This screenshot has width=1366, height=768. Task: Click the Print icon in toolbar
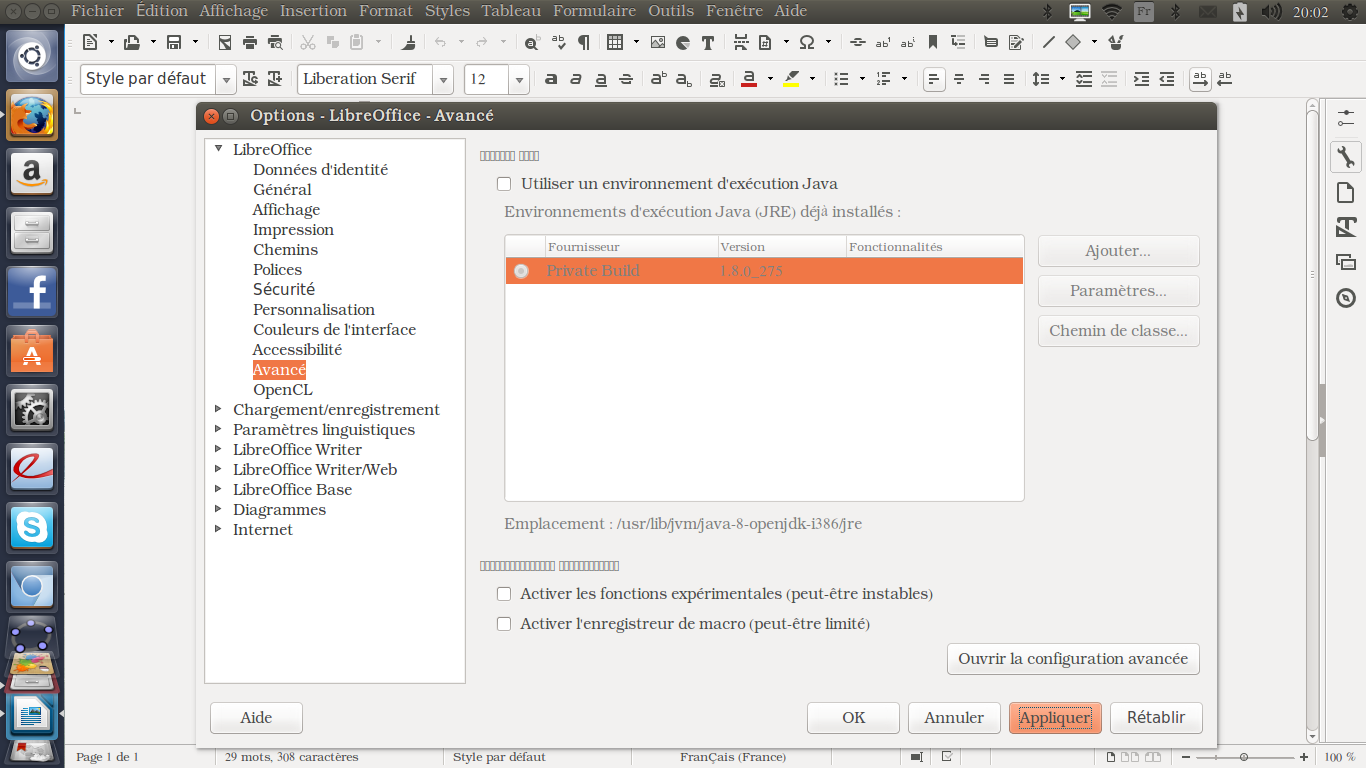(x=249, y=42)
